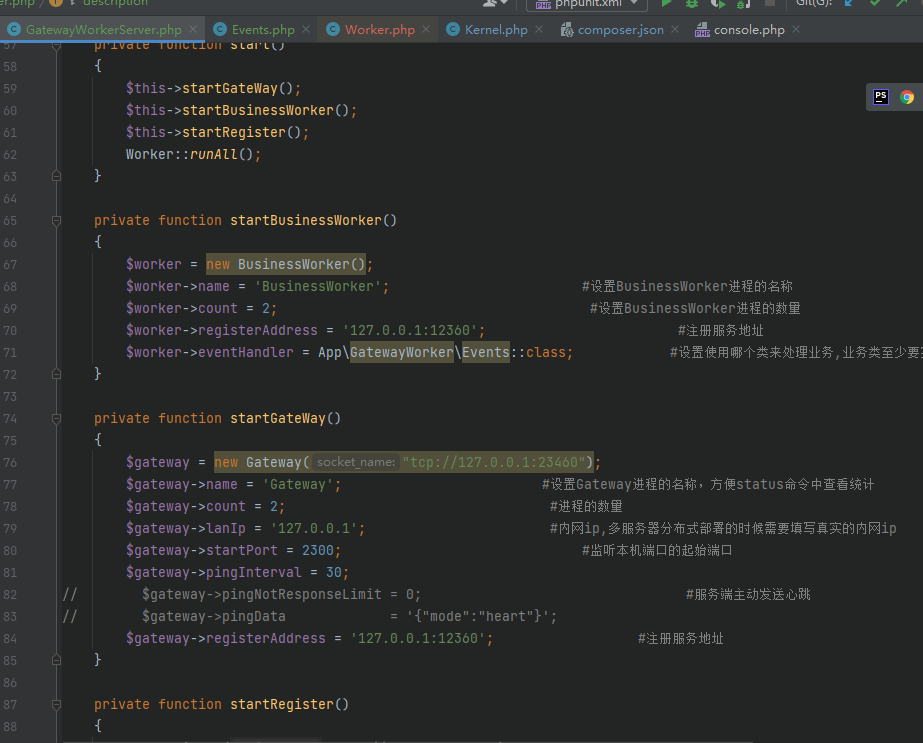Open the composer.json tab
This screenshot has width=923, height=743.
(x=620, y=29)
